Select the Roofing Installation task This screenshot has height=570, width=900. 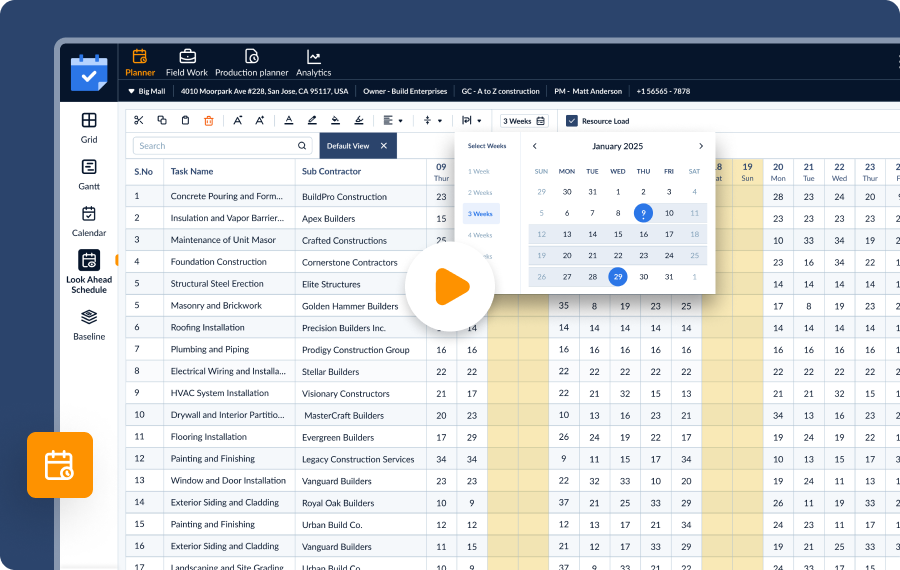click(x=207, y=327)
